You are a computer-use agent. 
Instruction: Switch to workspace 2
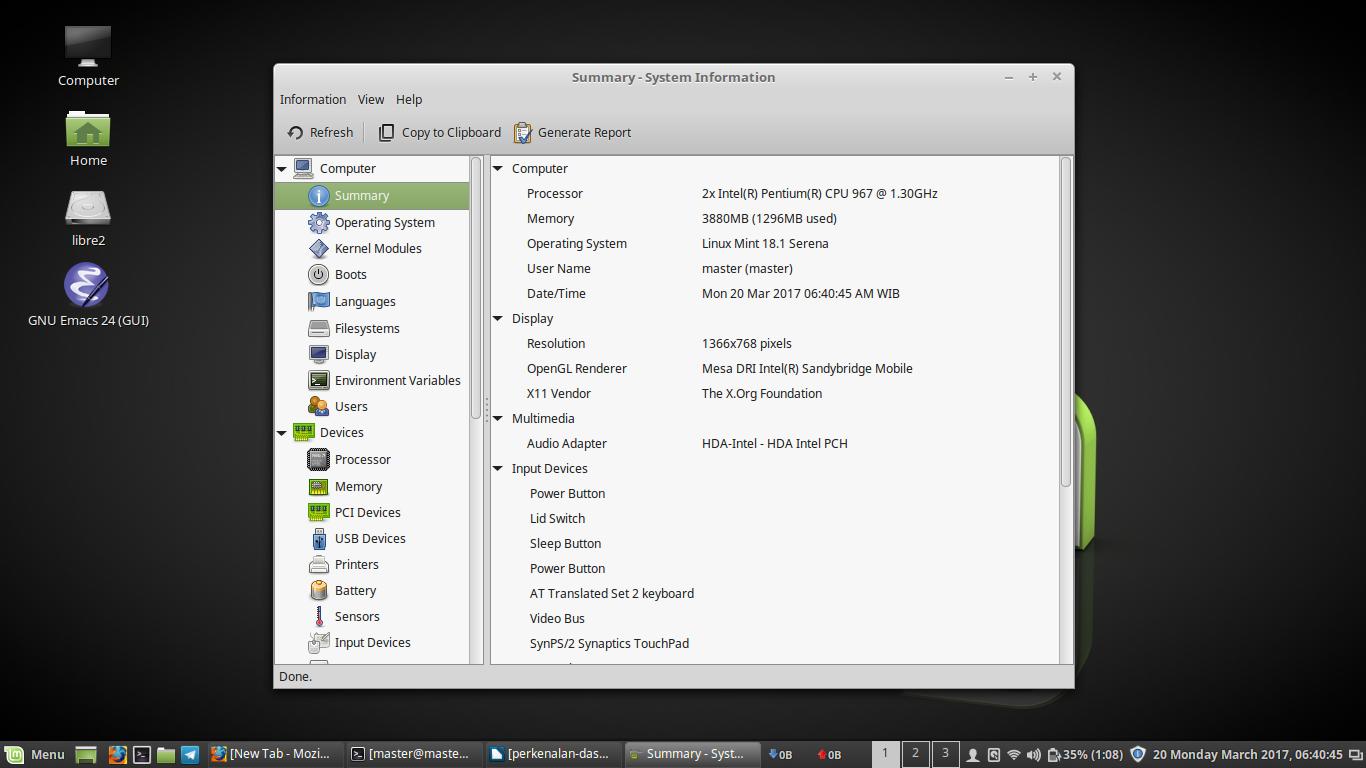(915, 753)
